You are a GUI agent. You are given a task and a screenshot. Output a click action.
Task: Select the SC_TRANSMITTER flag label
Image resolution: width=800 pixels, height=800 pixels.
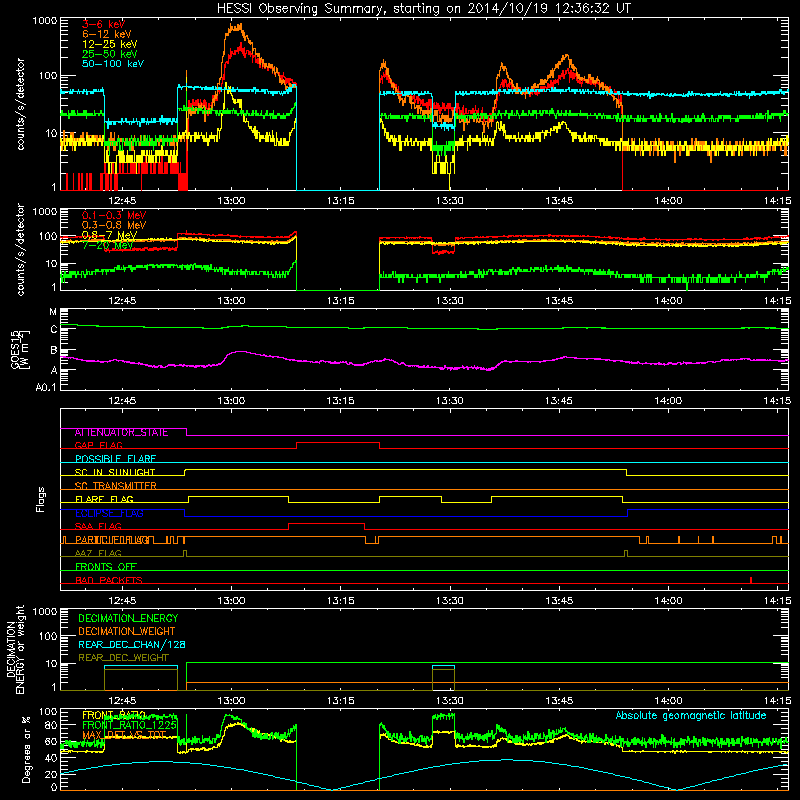click(x=115, y=486)
